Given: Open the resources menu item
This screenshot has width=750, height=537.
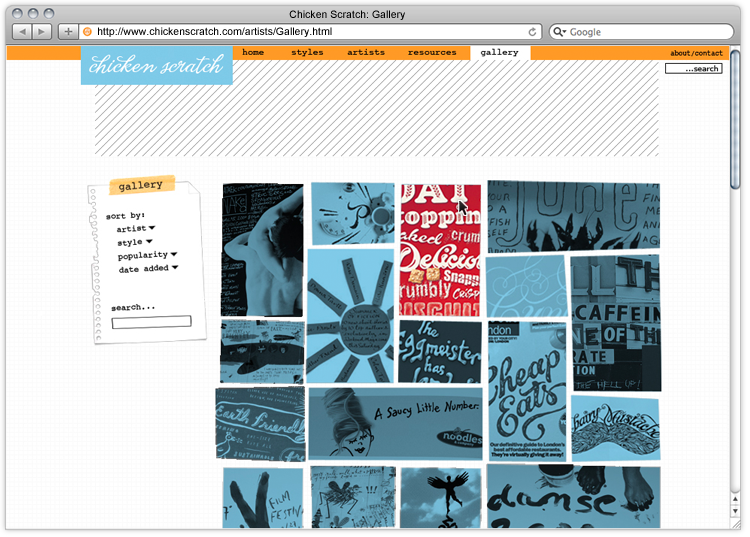Looking at the screenshot, I should pos(432,52).
